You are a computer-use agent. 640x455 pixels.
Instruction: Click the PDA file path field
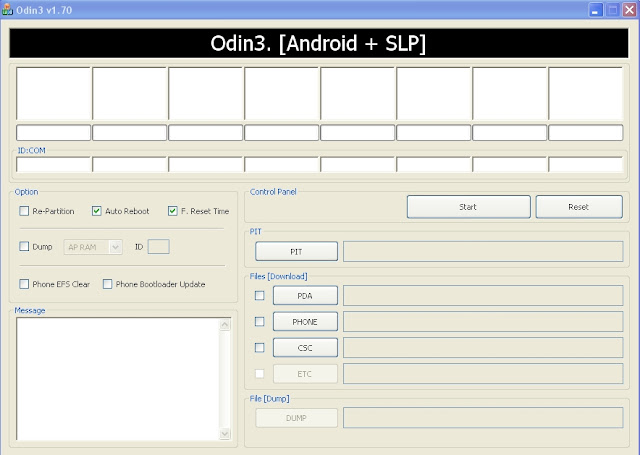pos(483,295)
